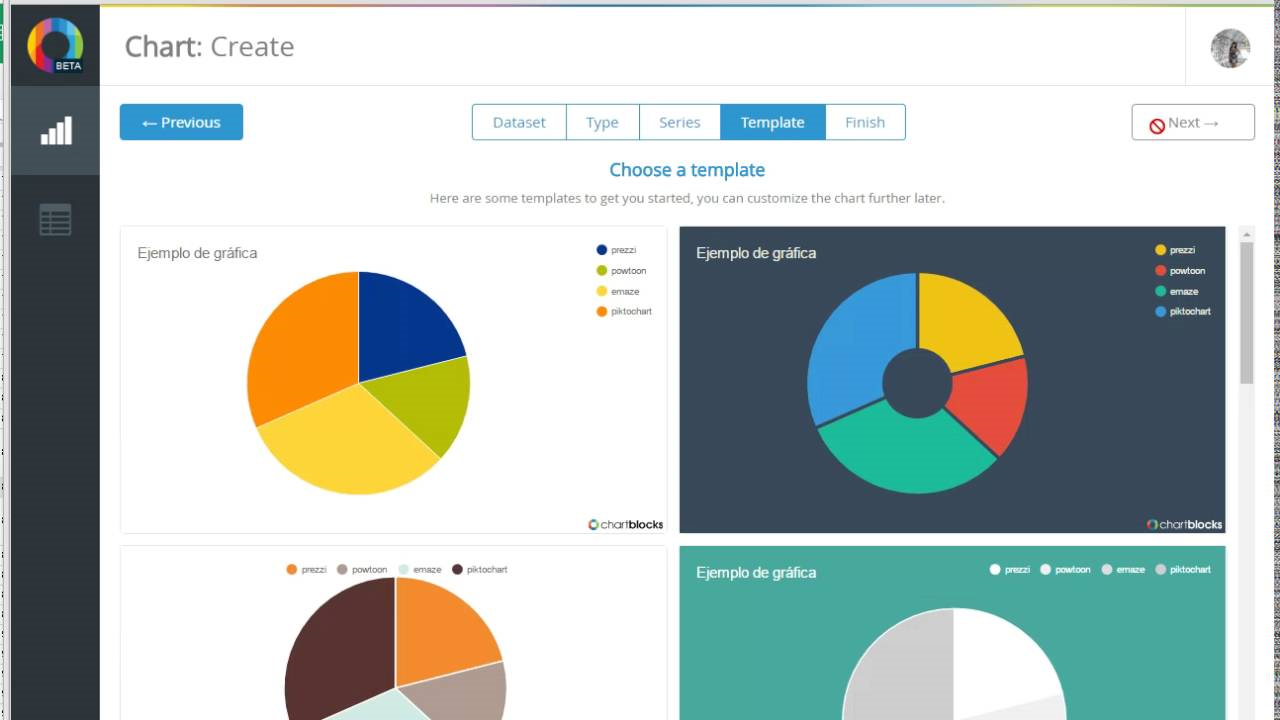The width and height of the screenshot is (1280, 720).
Task: Click the Previous button
Action: pos(181,122)
